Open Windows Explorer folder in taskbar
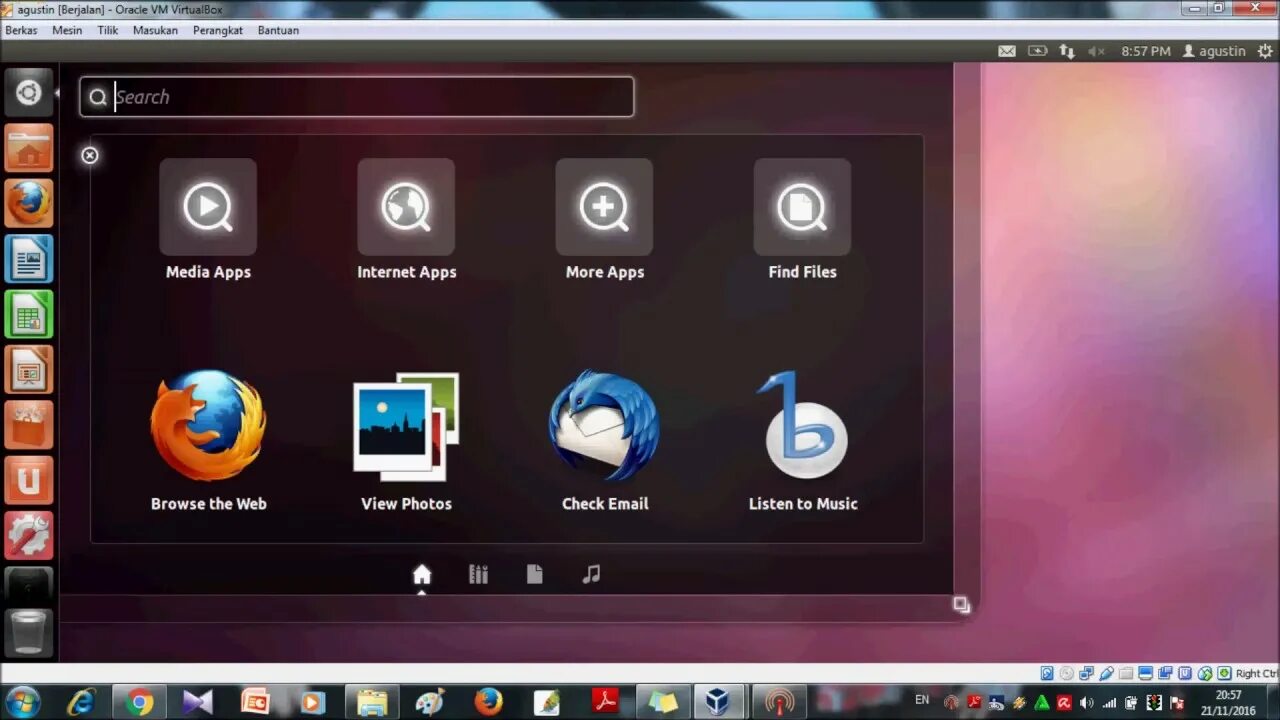Screen dimensions: 1280x720 coord(372,702)
